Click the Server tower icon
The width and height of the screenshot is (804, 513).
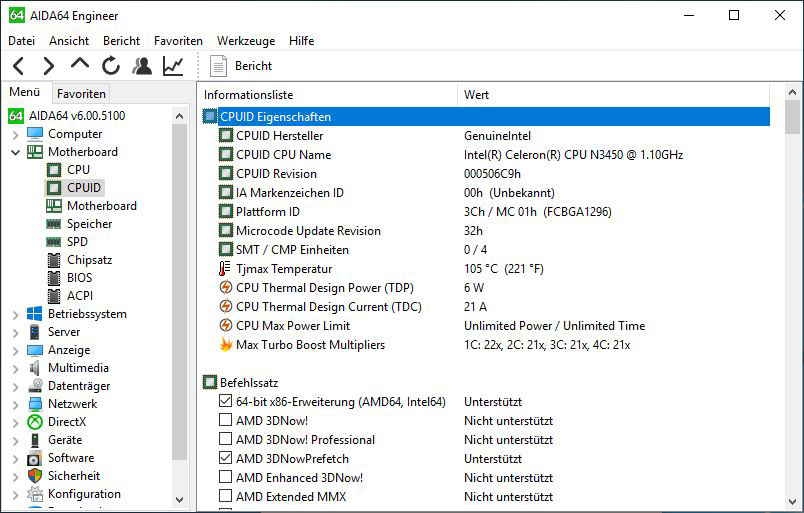(x=34, y=332)
